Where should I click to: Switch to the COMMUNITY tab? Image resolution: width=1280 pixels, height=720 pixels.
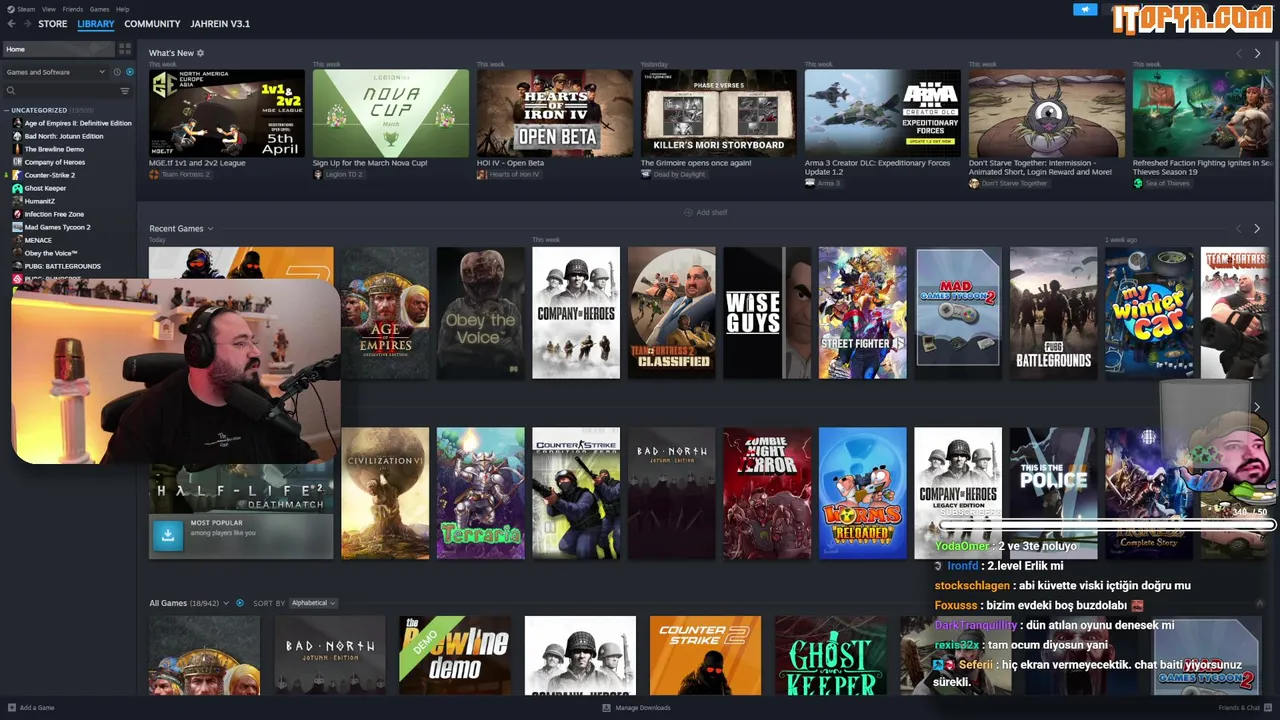point(152,23)
